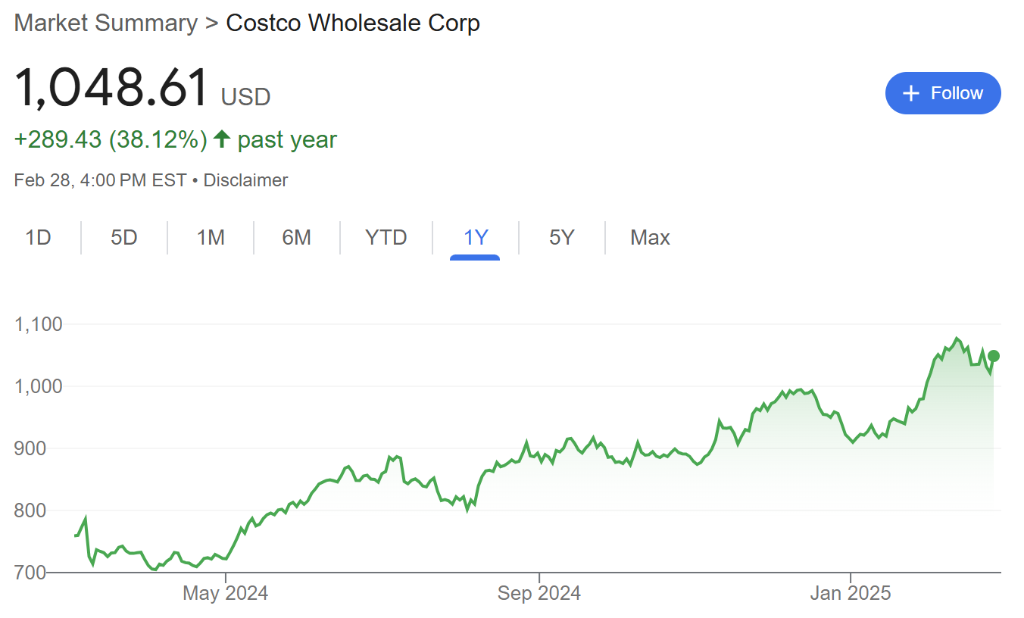Select the 5D time range tab
The image size is (1024, 618).
(123, 237)
